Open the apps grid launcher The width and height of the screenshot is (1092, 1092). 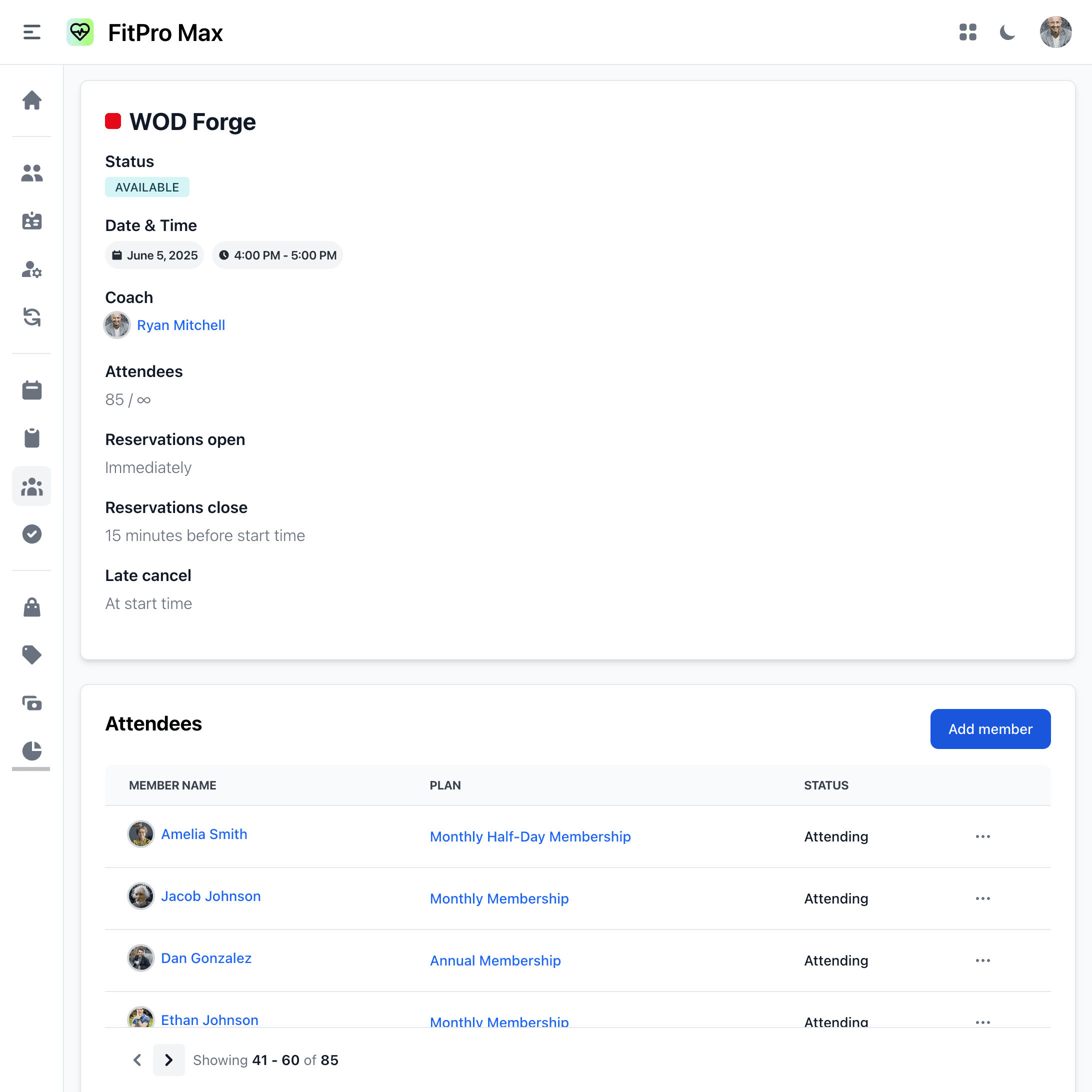pos(968,32)
